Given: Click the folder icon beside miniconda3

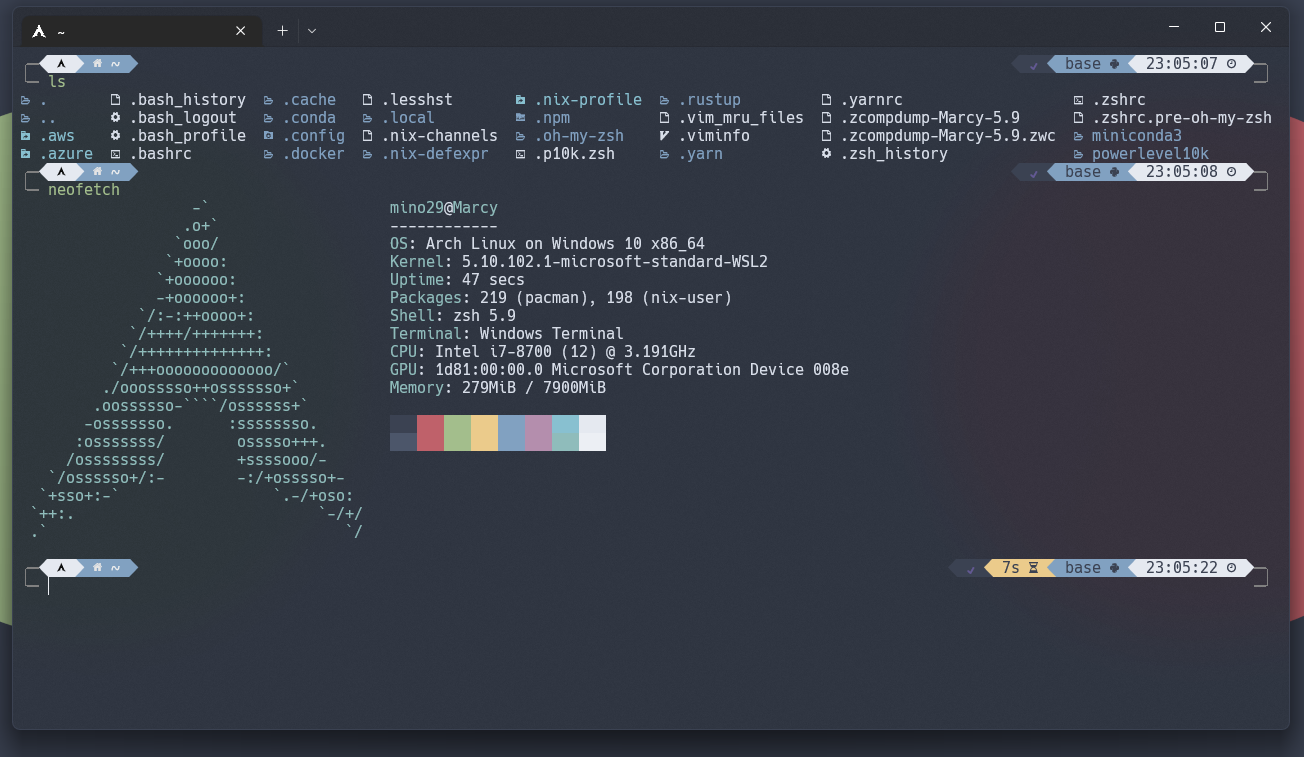Looking at the screenshot, I should click(x=1079, y=136).
